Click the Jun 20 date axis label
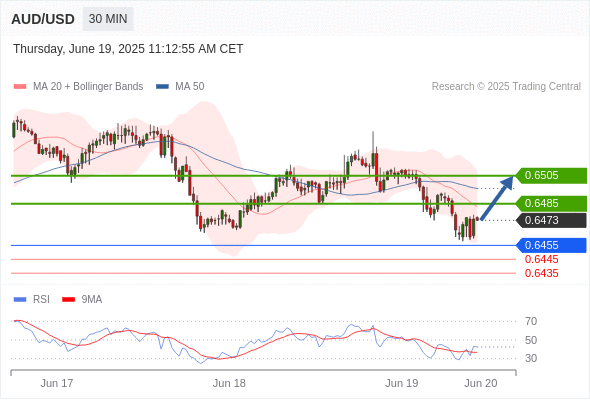The image size is (590, 400). click(x=481, y=383)
